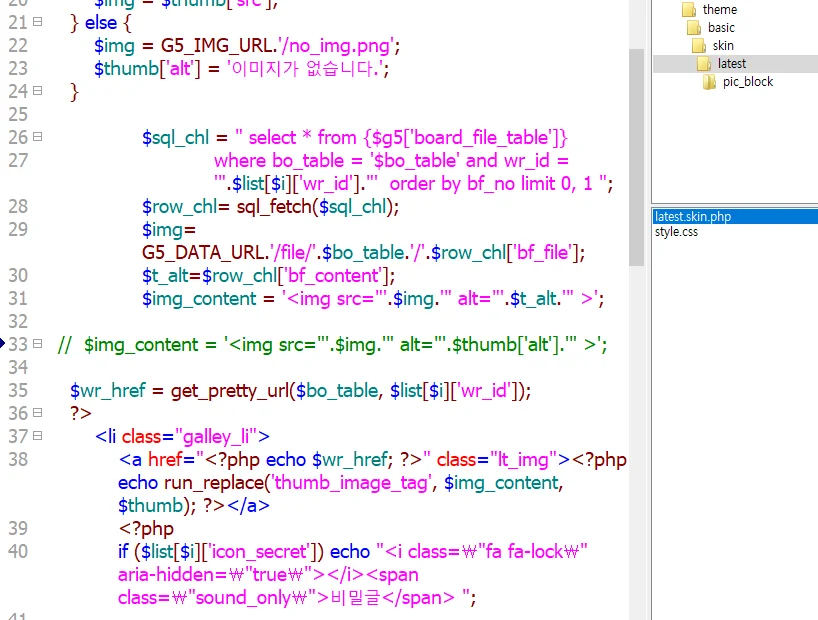Open style.css in file list
Screen dimensions: 818x620
pyautogui.click(x=676, y=232)
